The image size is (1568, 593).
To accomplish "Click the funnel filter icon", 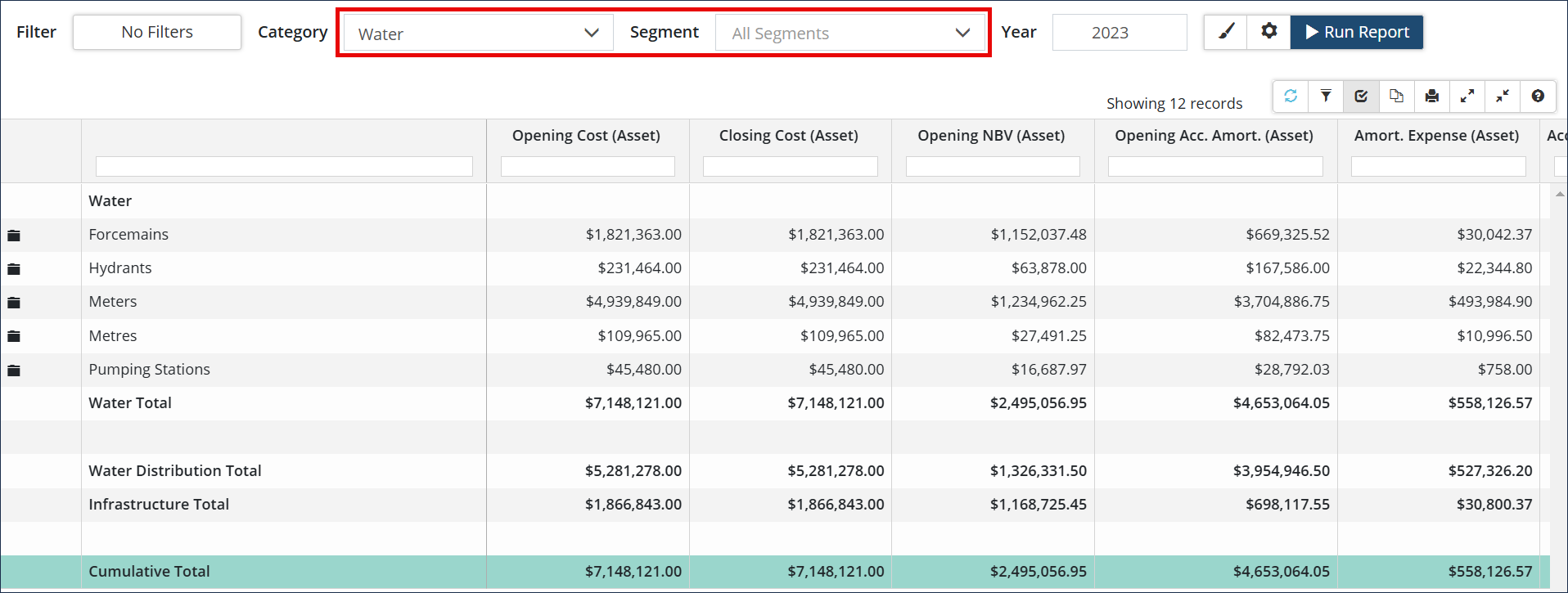I will click(1326, 97).
